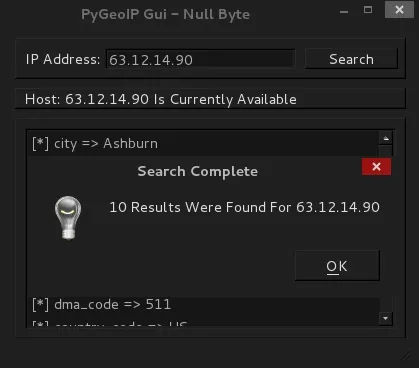Click the 10 Results Were Found message
Viewport: 419px width, 368px height.
click(244, 207)
